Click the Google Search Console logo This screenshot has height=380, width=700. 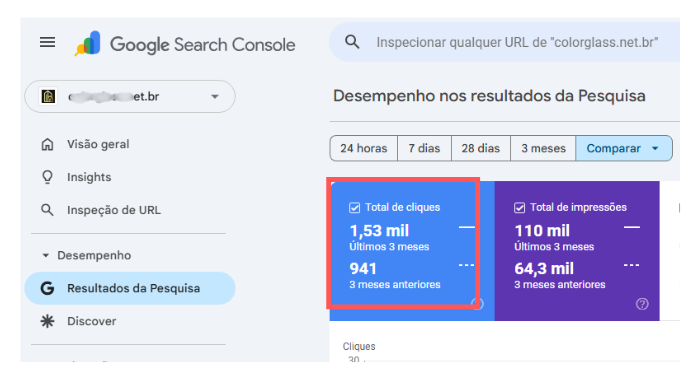(184, 44)
